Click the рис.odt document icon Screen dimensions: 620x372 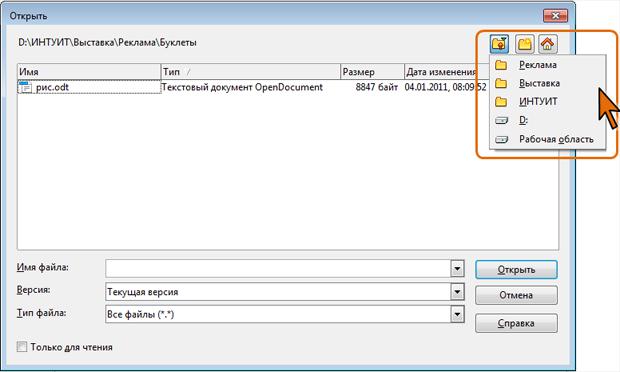25,87
